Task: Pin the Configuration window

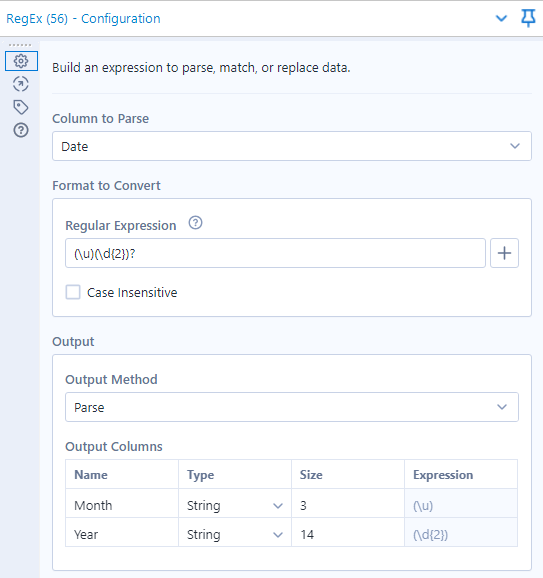Action: point(528,18)
